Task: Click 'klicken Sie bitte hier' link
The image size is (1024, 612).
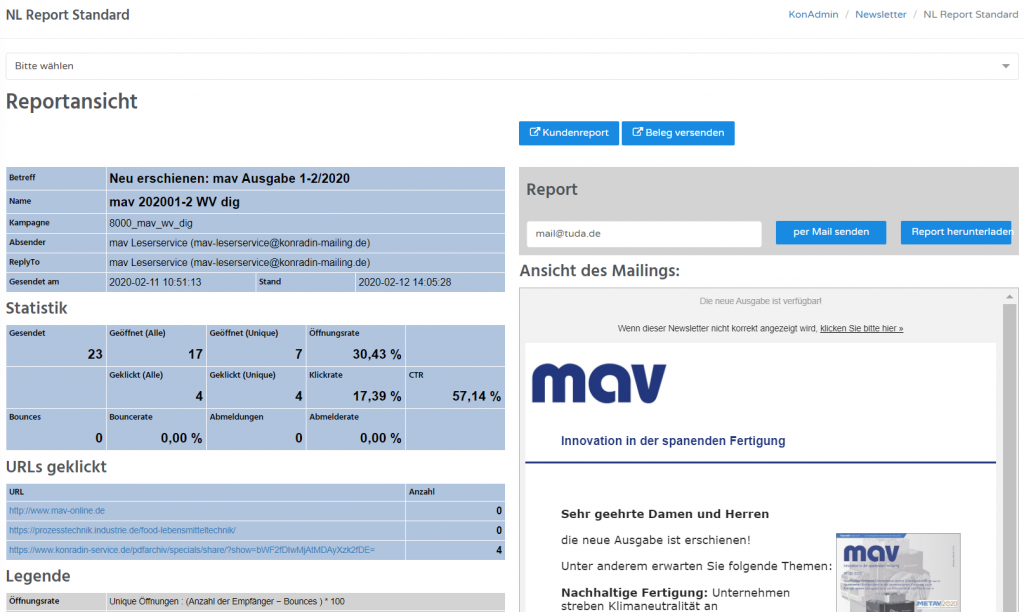Action: 861,328
